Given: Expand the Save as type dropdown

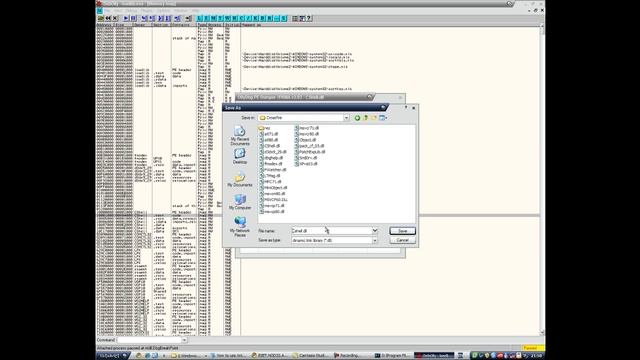Looking at the screenshot, I should point(375,240).
